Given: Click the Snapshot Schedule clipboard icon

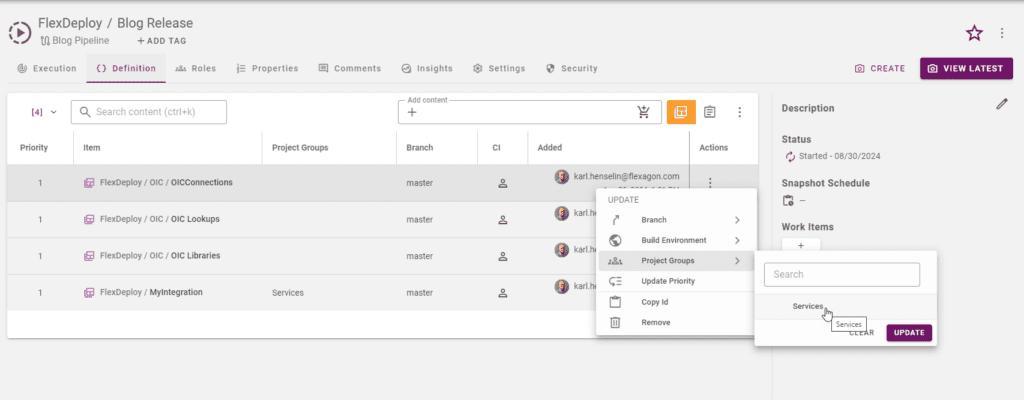Looking at the screenshot, I should pos(788,200).
